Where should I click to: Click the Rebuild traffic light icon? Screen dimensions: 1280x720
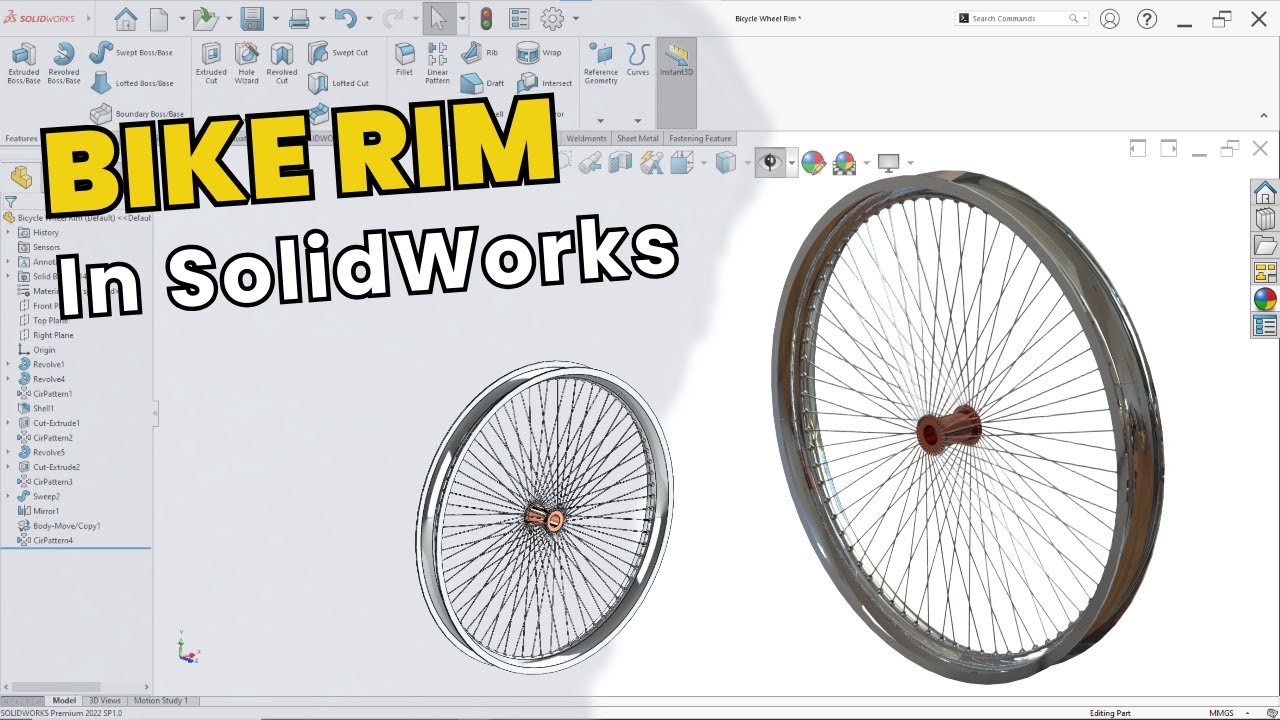tap(487, 18)
